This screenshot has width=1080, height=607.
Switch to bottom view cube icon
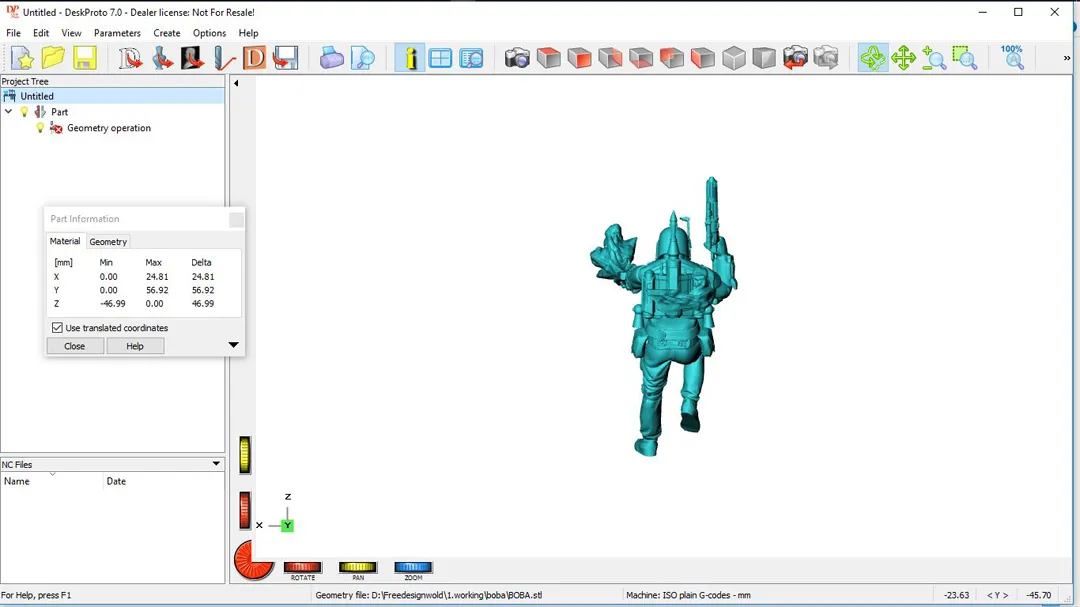coord(641,59)
